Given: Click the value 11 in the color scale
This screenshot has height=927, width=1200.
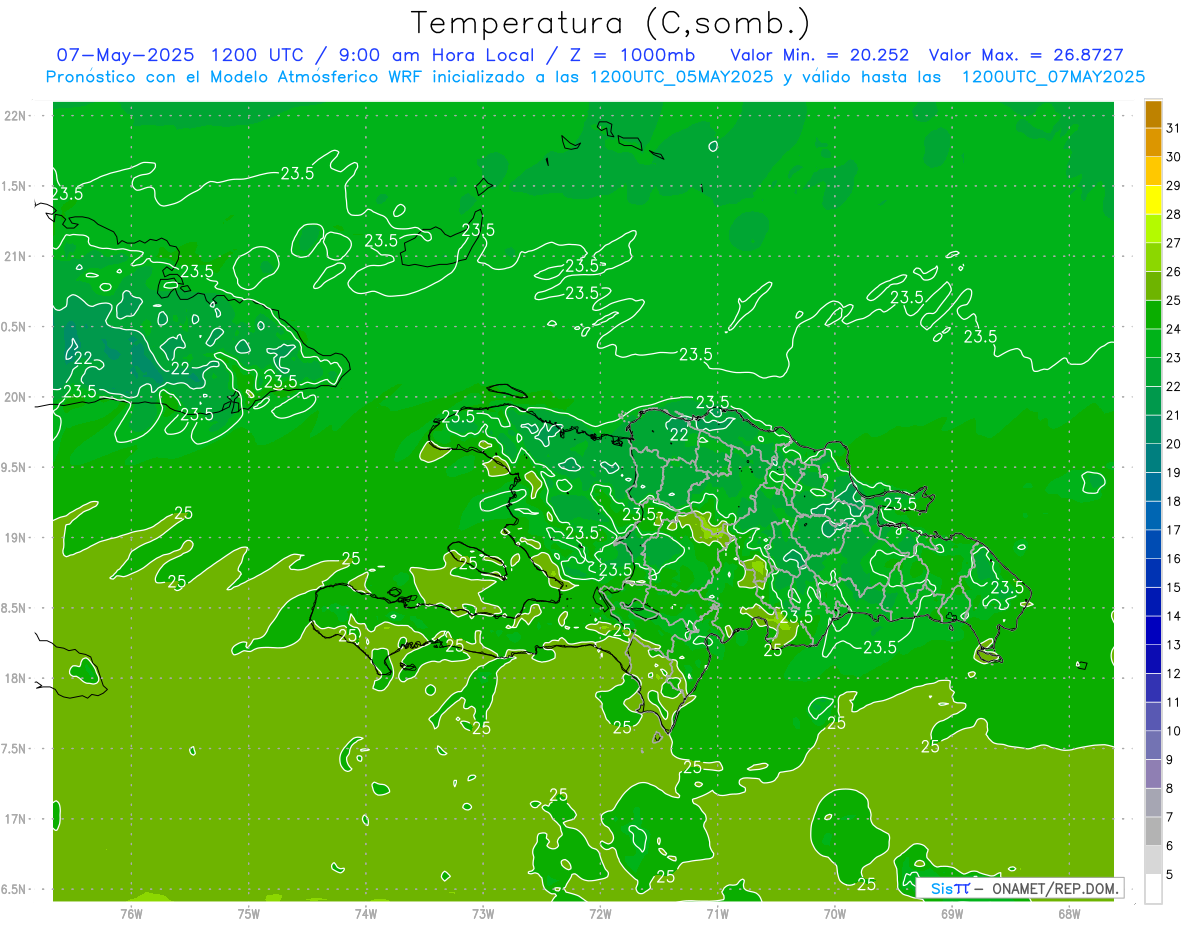Looking at the screenshot, I should [x=1174, y=702].
